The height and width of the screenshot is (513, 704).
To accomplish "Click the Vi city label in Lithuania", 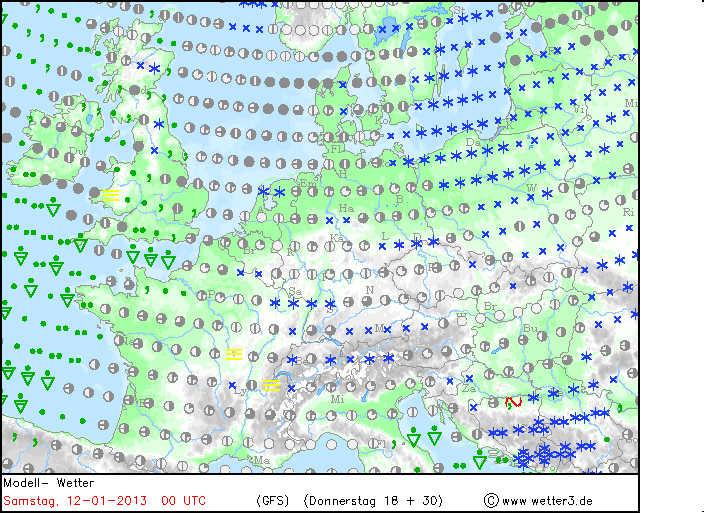I will [x=579, y=109].
